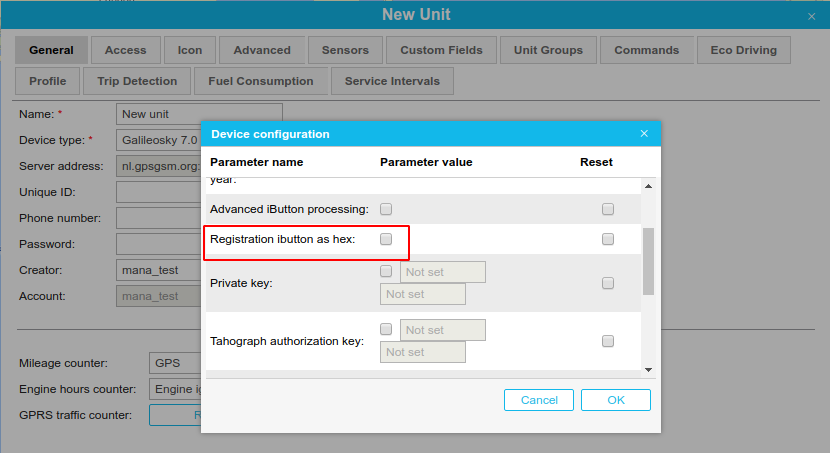Close the Device configuration dialog
This screenshot has height=453, width=830.
tap(644, 133)
